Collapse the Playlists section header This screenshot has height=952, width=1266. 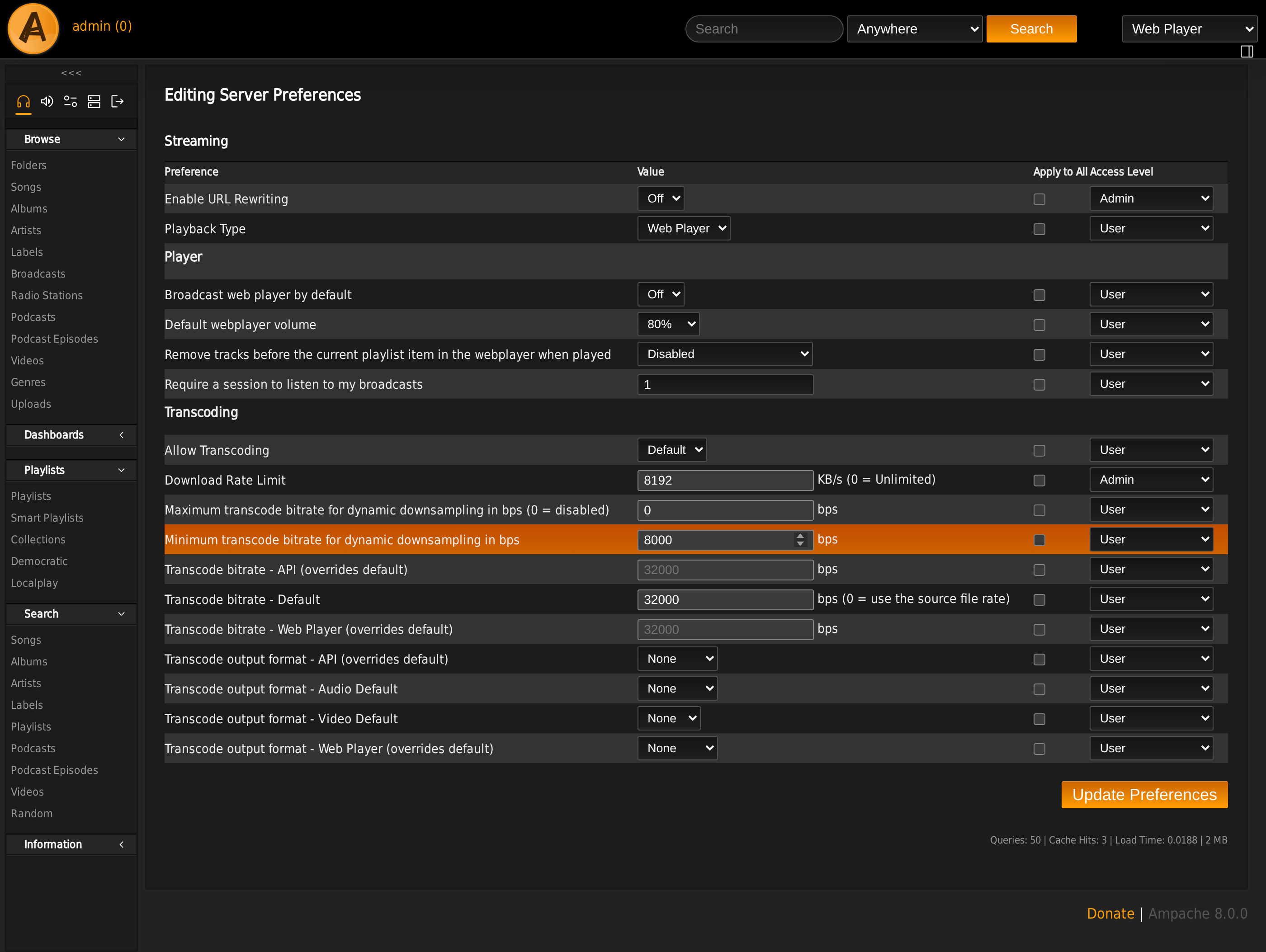click(x=71, y=470)
